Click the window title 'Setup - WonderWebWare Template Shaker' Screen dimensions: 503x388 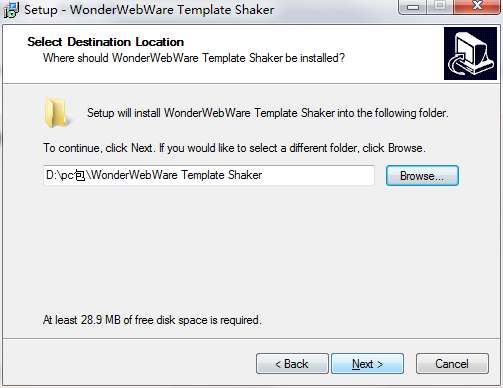coord(149,10)
